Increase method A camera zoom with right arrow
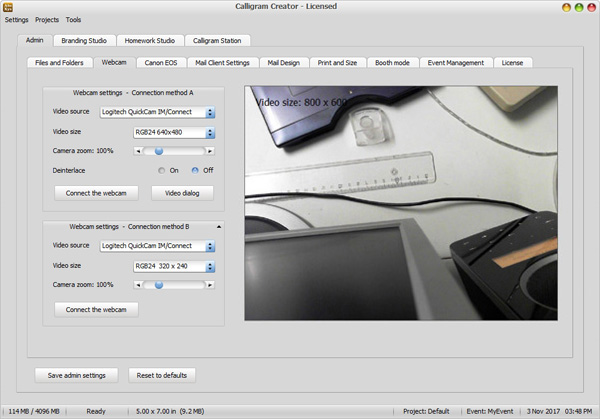 [210, 151]
